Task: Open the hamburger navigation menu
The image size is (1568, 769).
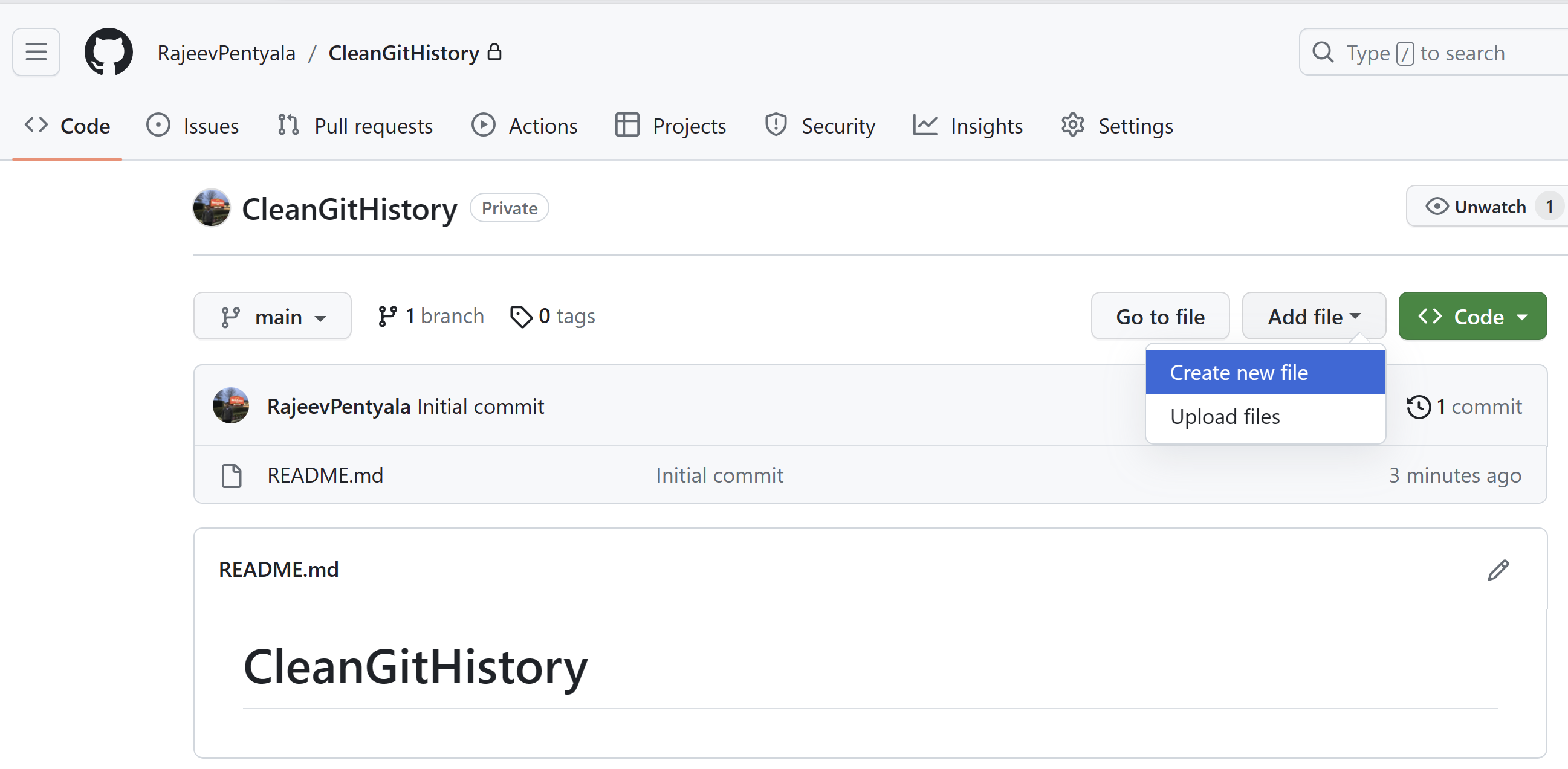Action: [36, 52]
